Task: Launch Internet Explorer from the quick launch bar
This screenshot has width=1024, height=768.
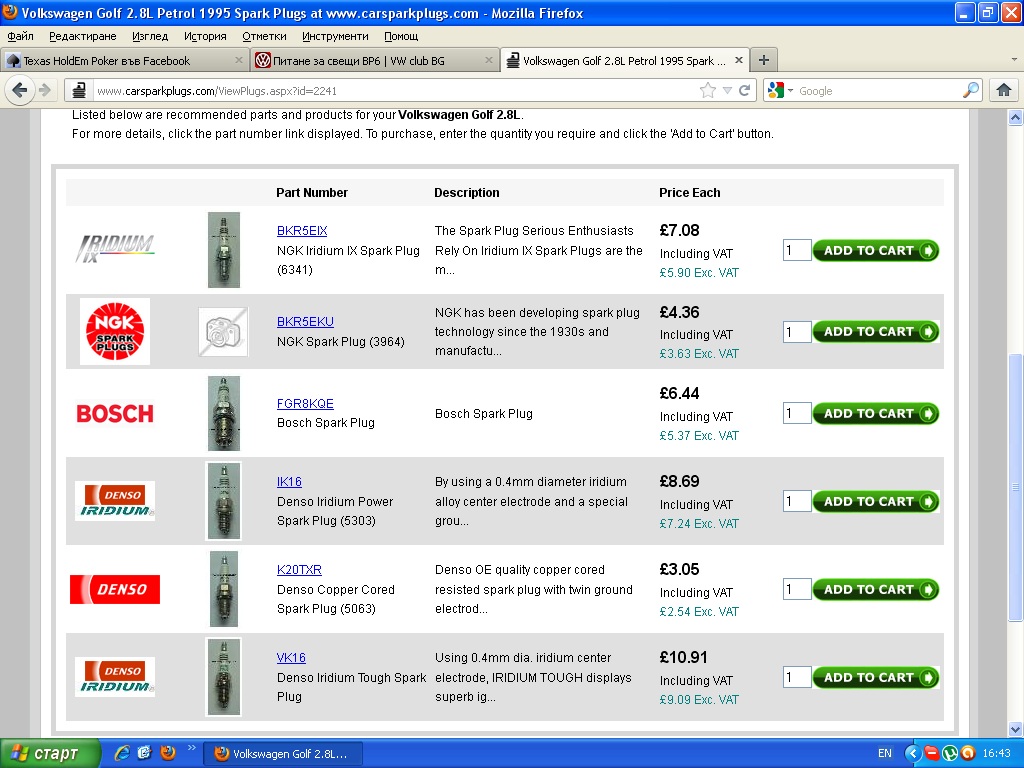Action: (122, 753)
